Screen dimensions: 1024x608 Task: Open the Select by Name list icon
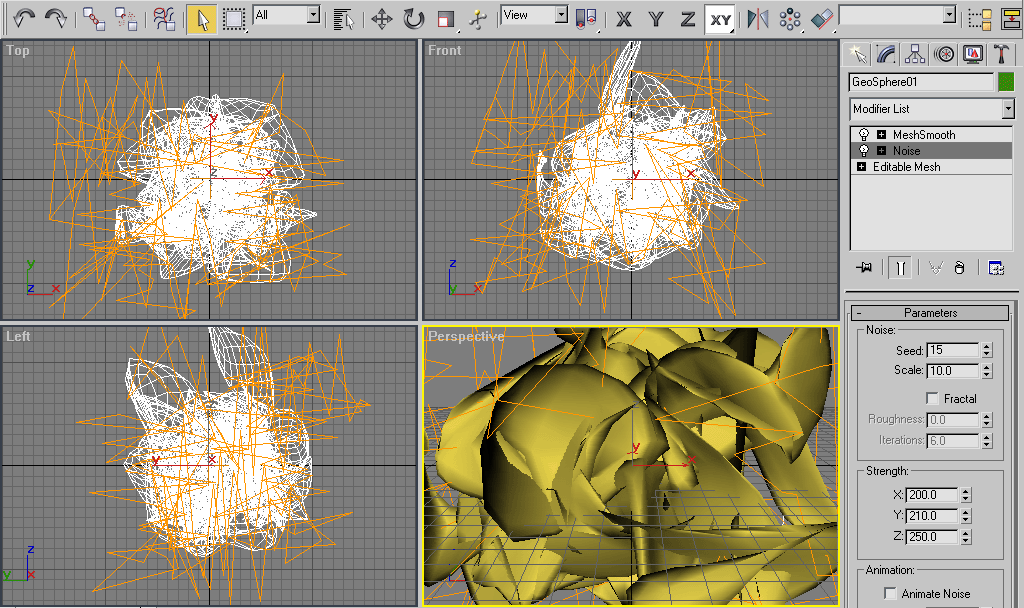[x=343, y=19]
